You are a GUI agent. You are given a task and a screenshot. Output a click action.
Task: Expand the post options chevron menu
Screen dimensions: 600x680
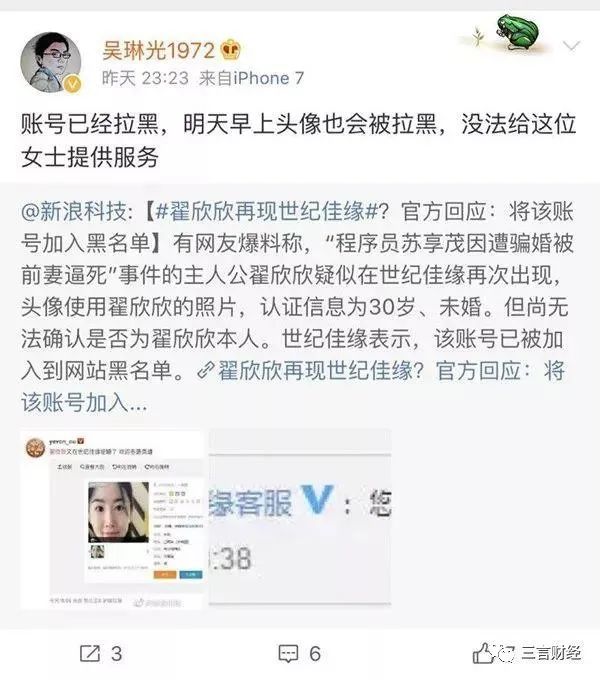571,46
